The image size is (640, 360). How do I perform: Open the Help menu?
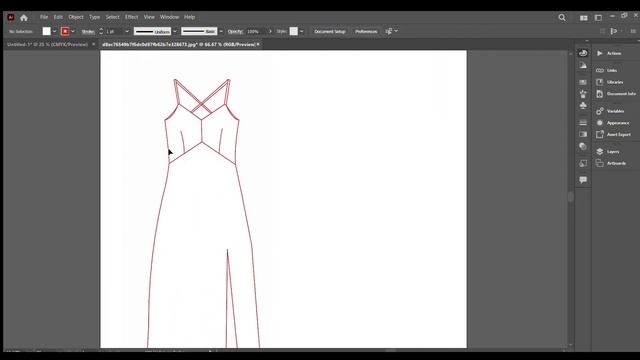(189, 17)
